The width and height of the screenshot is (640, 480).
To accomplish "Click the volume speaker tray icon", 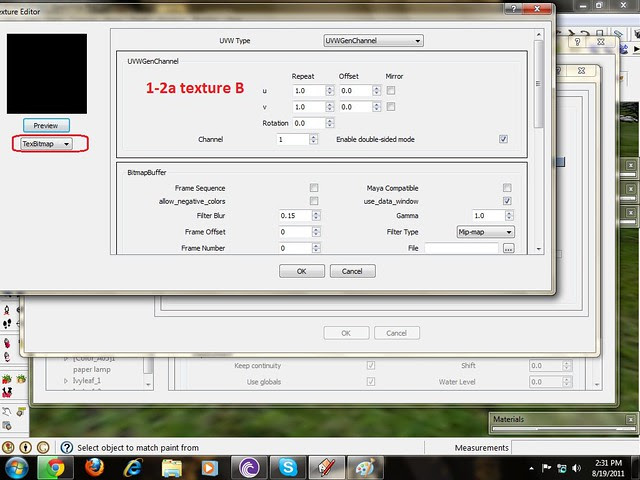I will coord(576,468).
